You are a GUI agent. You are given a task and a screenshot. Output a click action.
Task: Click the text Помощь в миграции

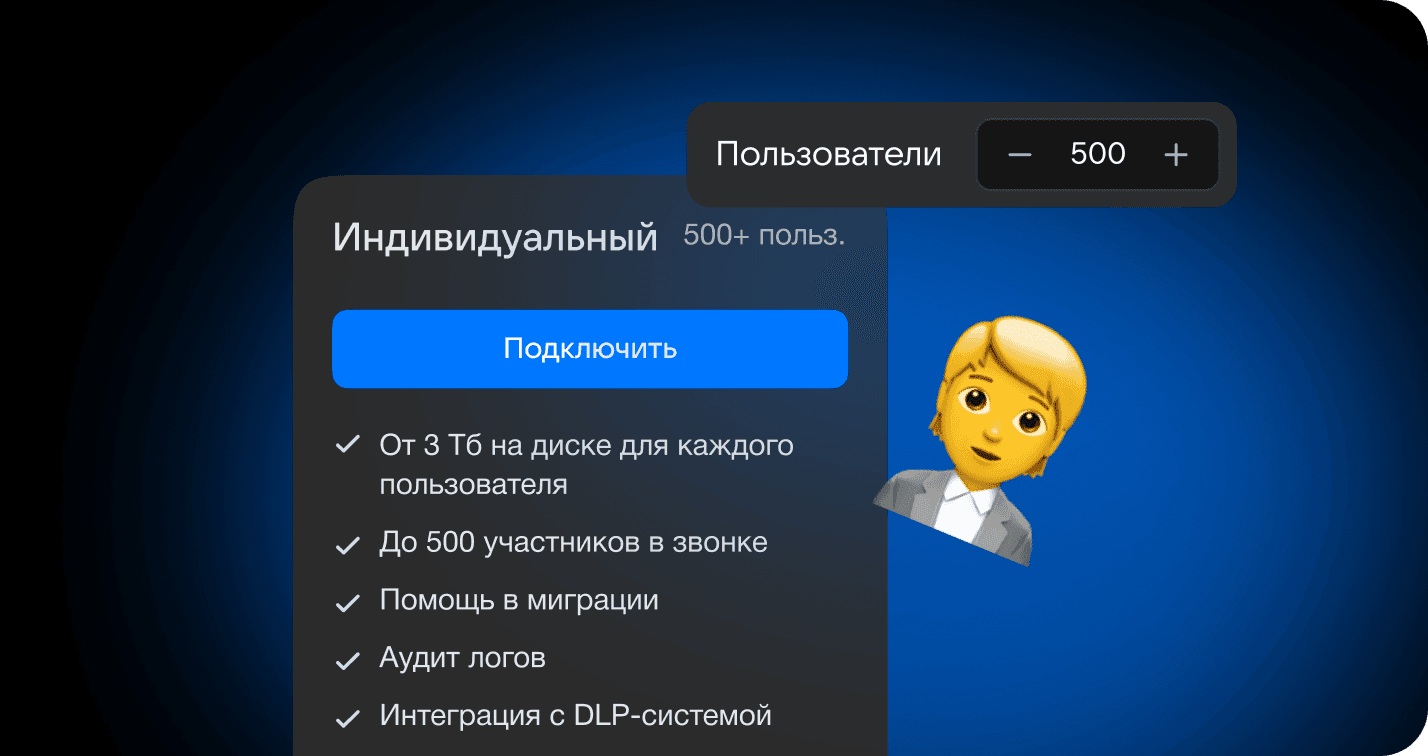[519, 601]
